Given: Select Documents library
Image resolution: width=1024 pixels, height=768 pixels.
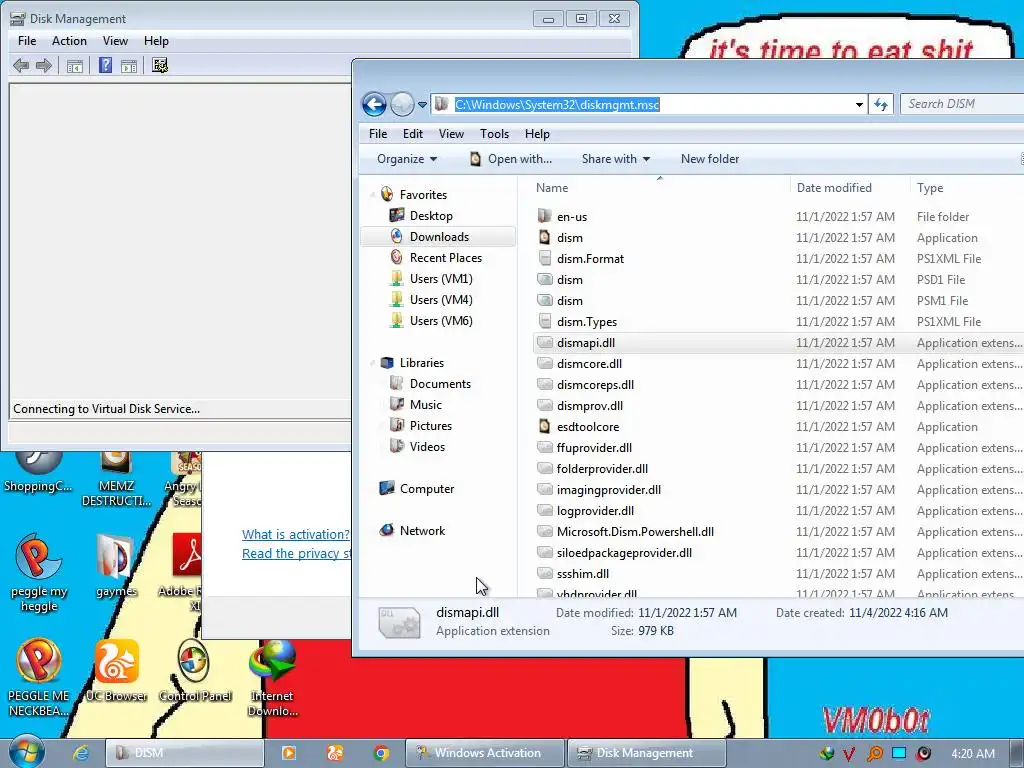Looking at the screenshot, I should tap(440, 383).
